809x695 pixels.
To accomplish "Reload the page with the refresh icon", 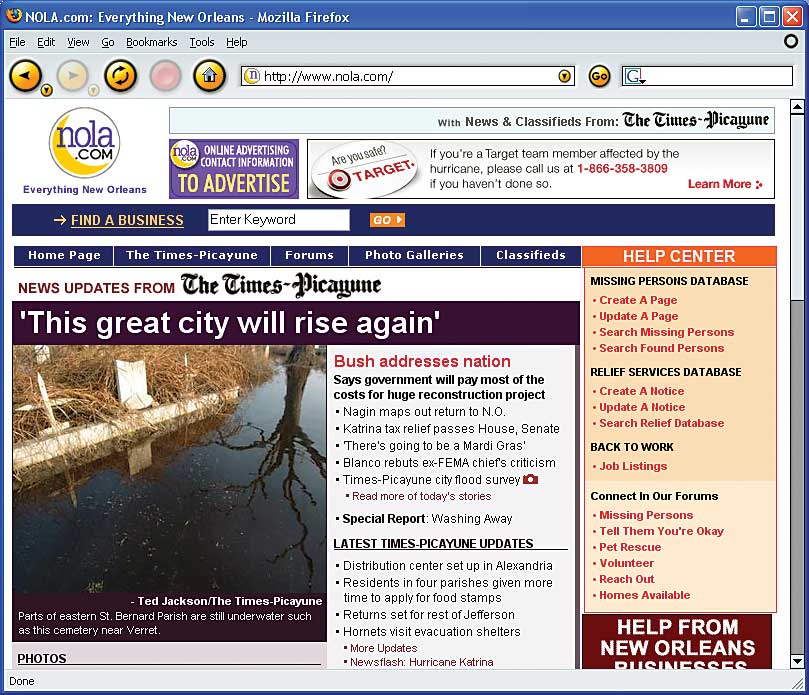I will click(121, 76).
